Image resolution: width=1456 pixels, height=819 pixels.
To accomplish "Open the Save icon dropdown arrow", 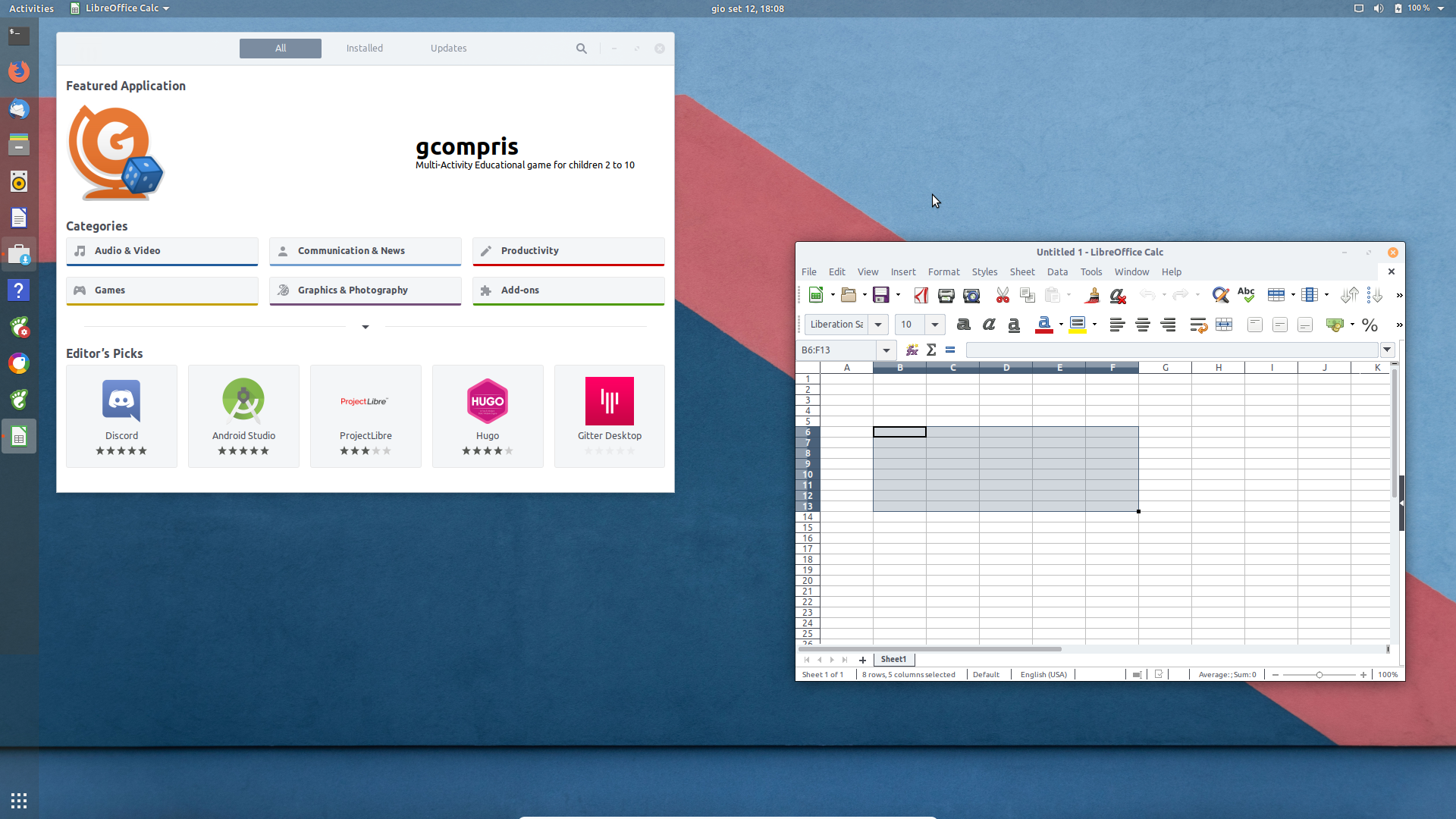I will pyautogui.click(x=898, y=295).
